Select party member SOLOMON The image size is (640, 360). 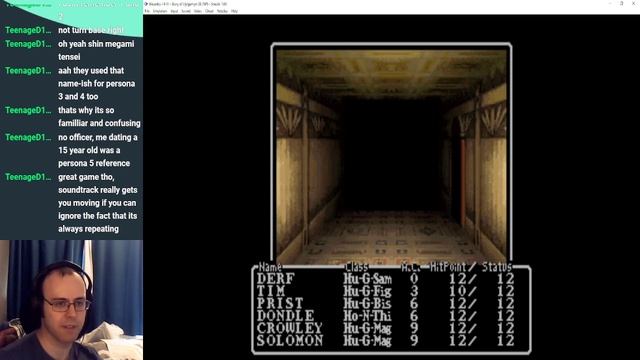[x=290, y=340]
